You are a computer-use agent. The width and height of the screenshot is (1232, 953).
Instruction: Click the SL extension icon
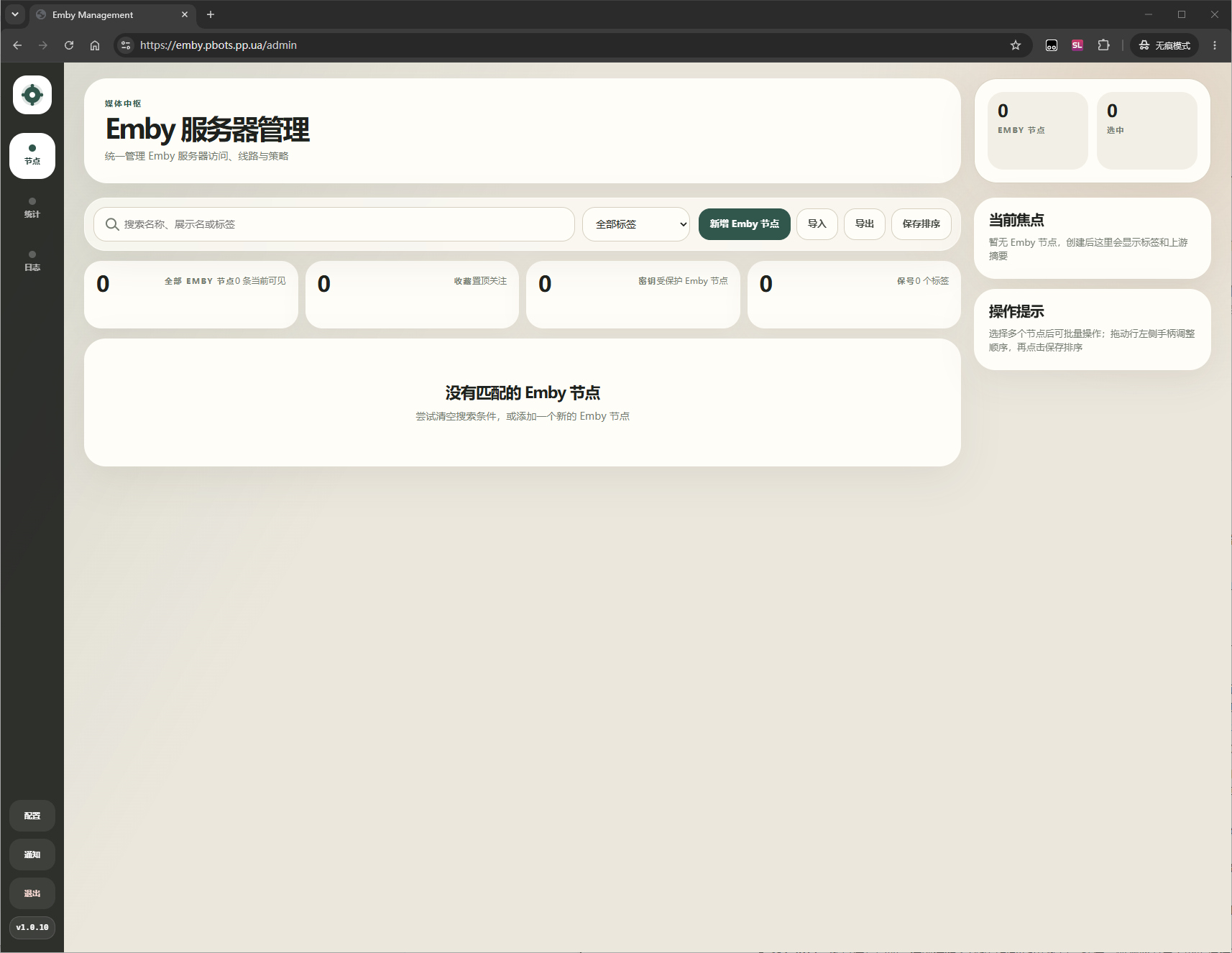(1077, 45)
